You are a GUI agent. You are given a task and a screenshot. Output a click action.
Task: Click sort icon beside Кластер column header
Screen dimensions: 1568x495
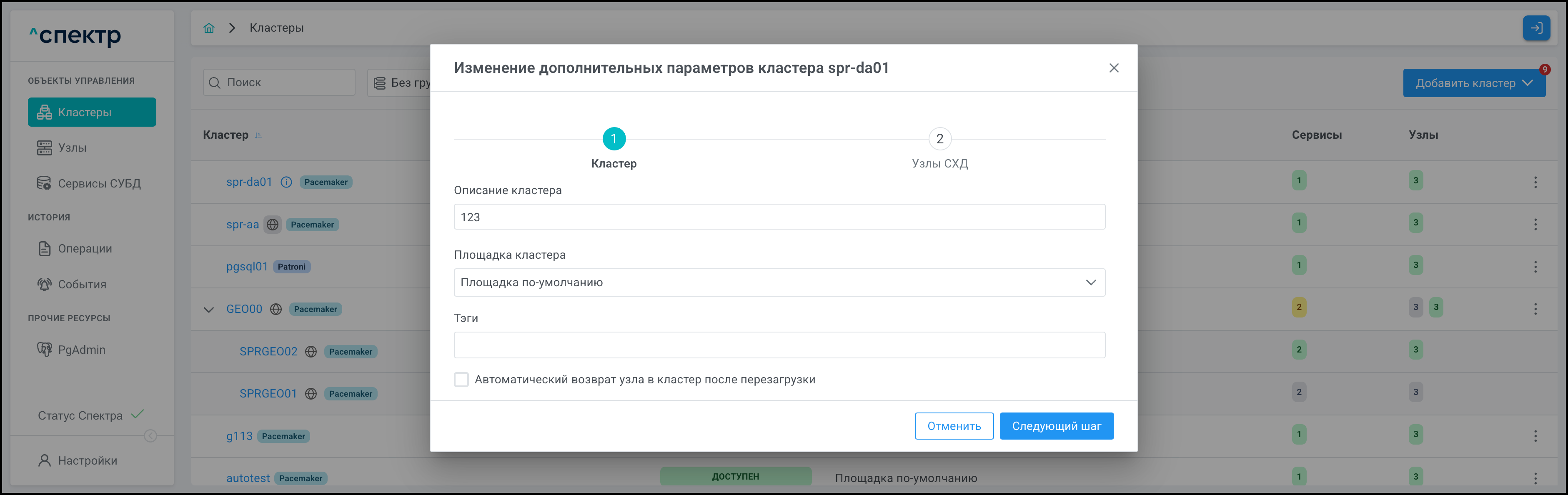(258, 135)
